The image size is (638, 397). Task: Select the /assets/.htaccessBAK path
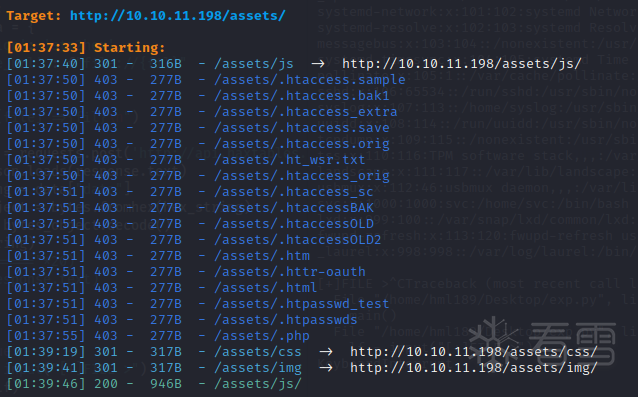tap(294, 207)
